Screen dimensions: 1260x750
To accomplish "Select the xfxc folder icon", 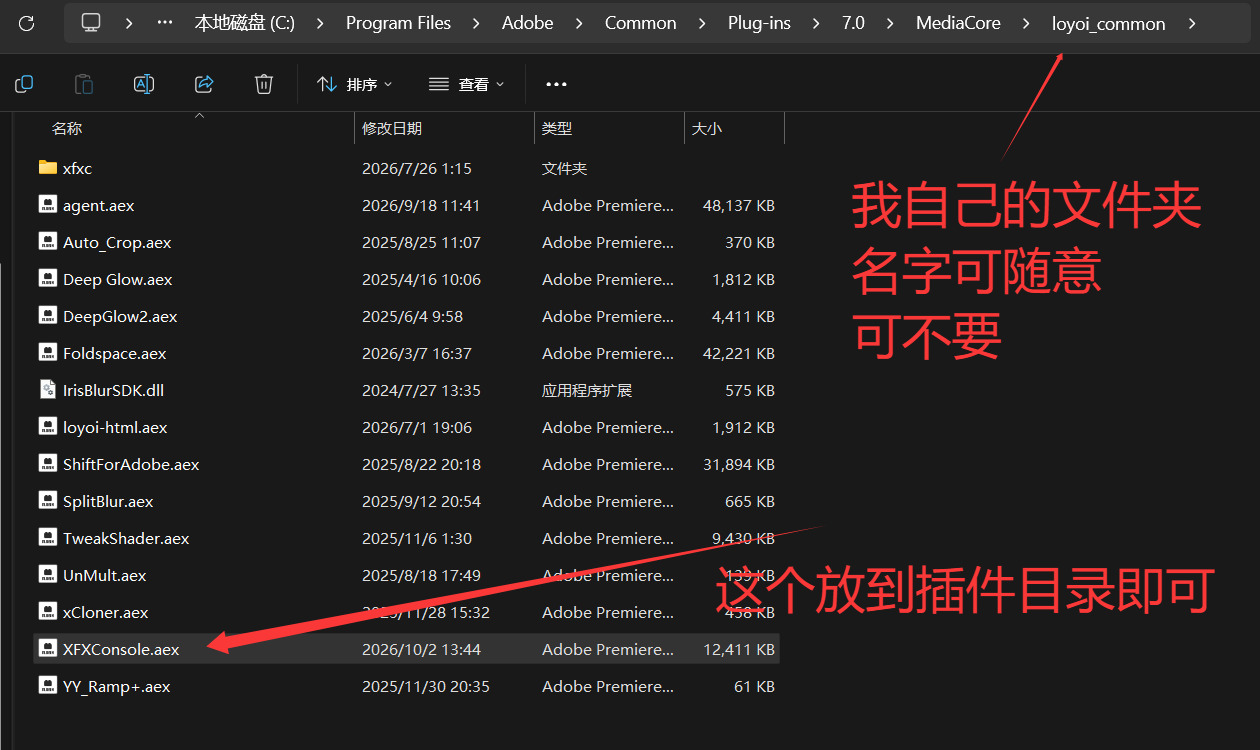I will point(48,167).
